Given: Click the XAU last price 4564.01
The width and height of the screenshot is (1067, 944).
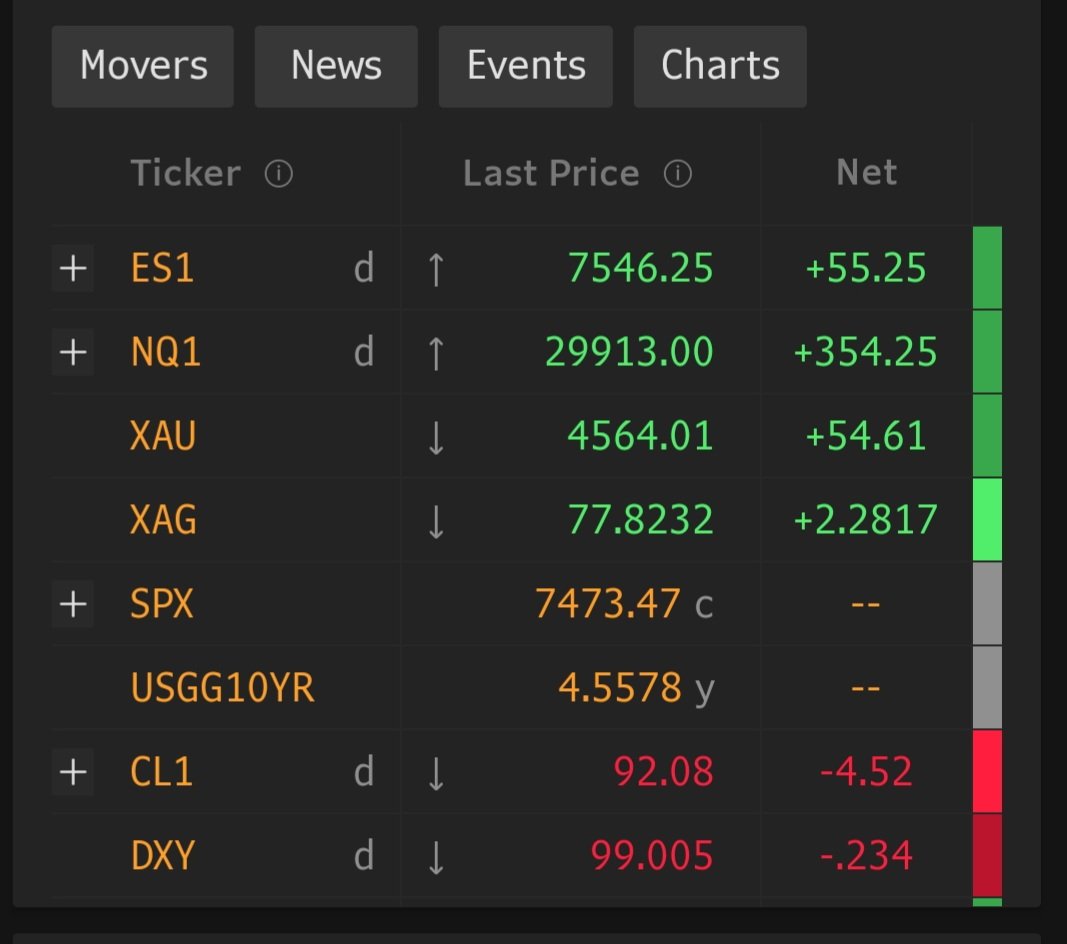Looking at the screenshot, I should click(640, 436).
